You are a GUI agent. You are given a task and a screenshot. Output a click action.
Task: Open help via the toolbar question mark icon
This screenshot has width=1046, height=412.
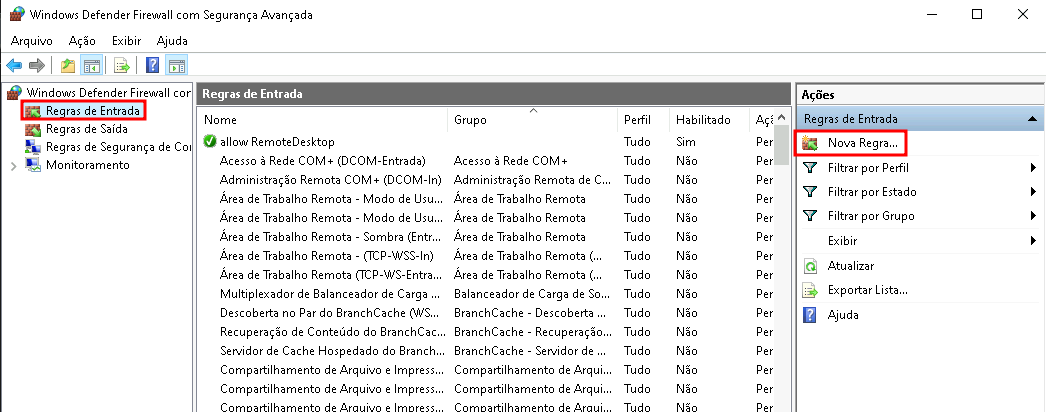(x=153, y=65)
